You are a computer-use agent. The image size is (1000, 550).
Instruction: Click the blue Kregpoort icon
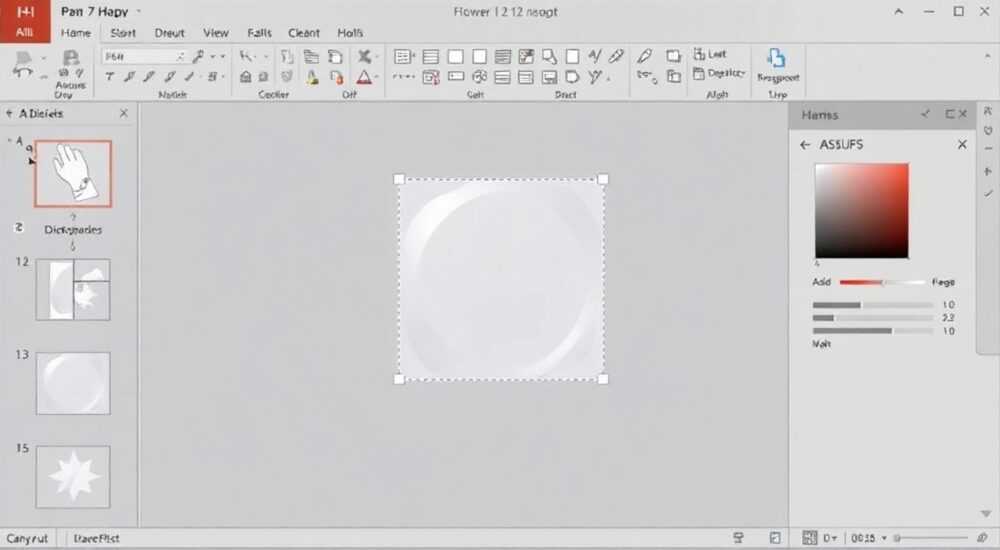pyautogui.click(x=776, y=58)
